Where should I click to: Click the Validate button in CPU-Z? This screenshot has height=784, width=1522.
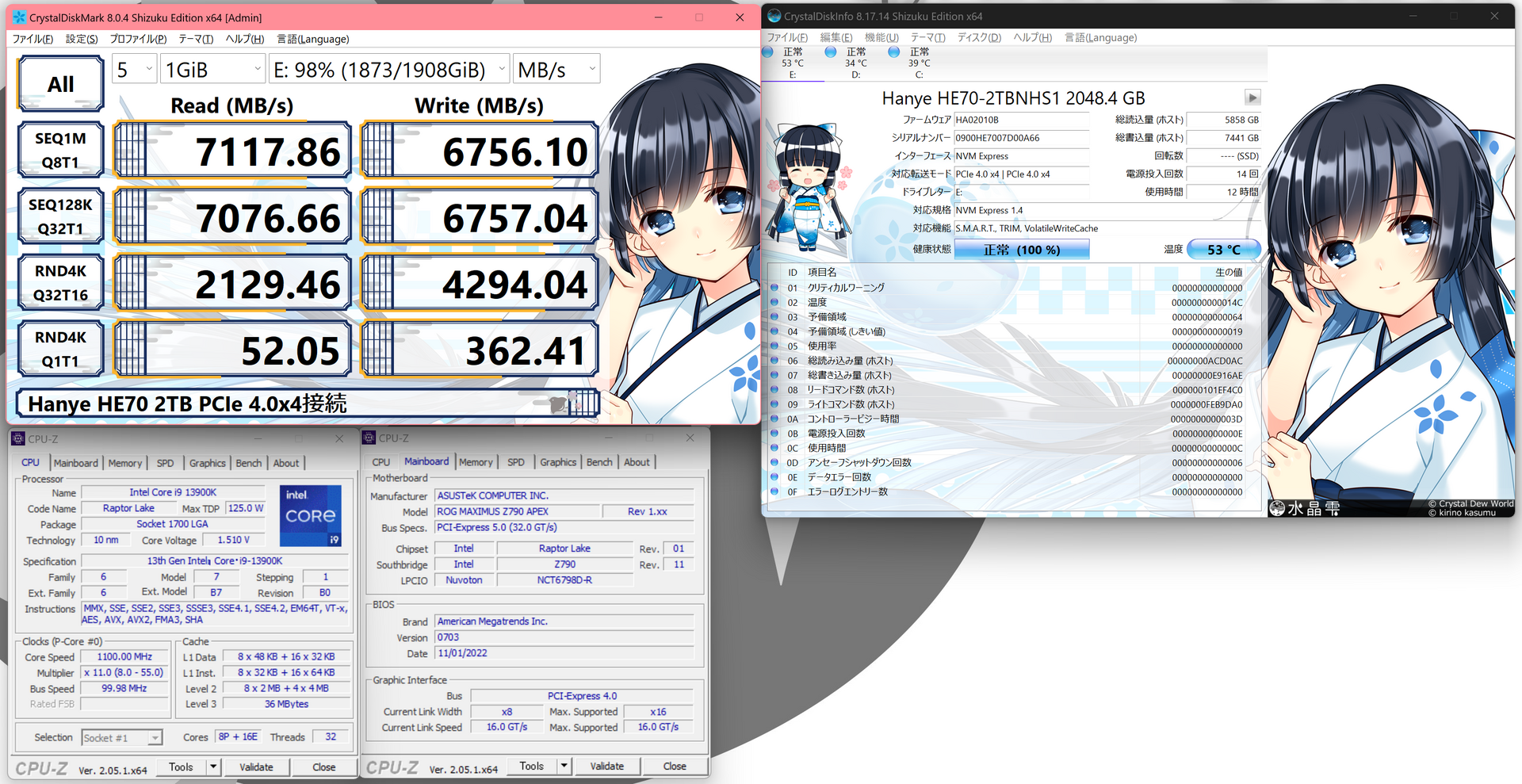tap(256, 767)
